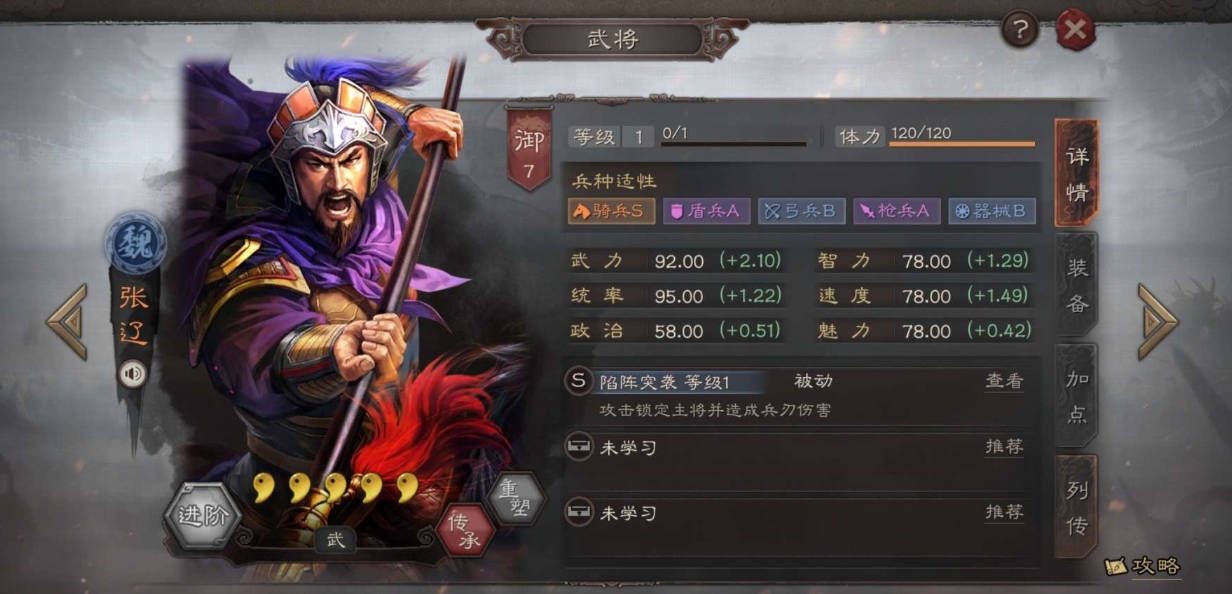Screen dimensions: 1232x594
Task: Tap the red 传承 inherit icon
Action: (466, 530)
